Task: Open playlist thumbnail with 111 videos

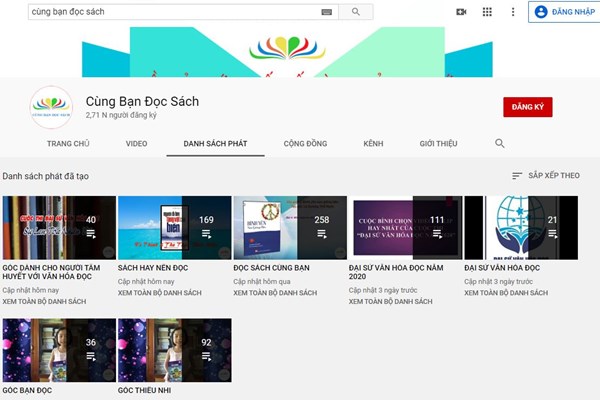Action: [x=406, y=228]
